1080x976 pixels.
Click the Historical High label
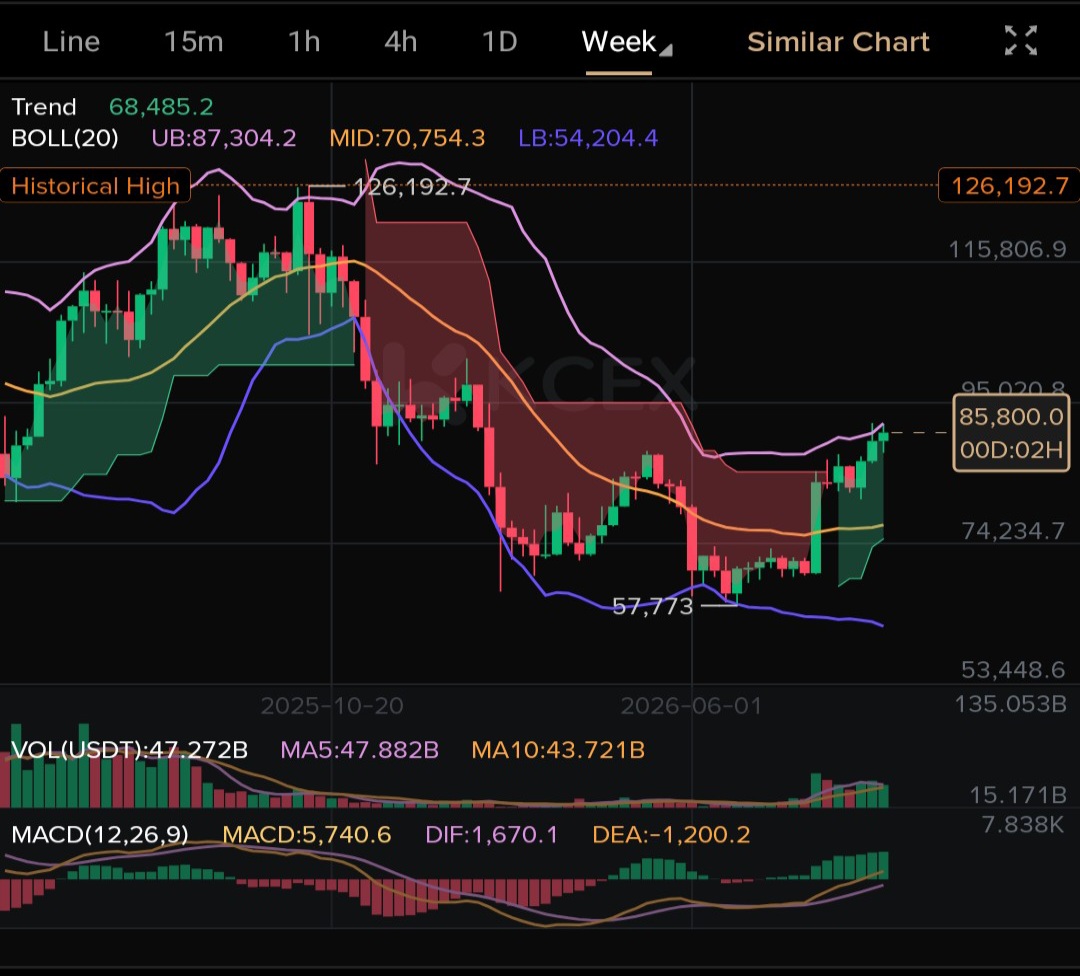(95, 186)
